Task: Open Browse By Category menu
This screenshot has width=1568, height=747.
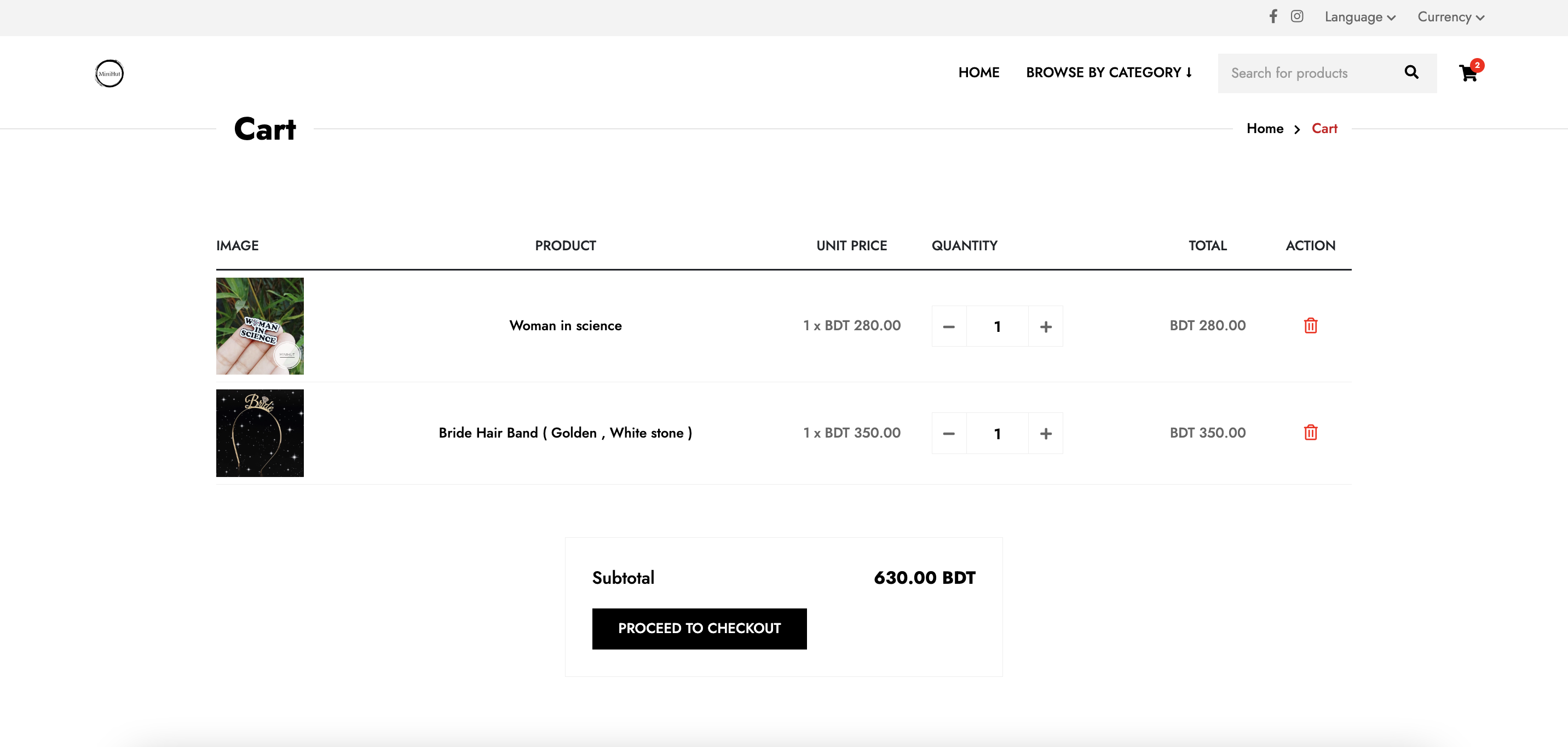Action: pyautogui.click(x=1109, y=72)
